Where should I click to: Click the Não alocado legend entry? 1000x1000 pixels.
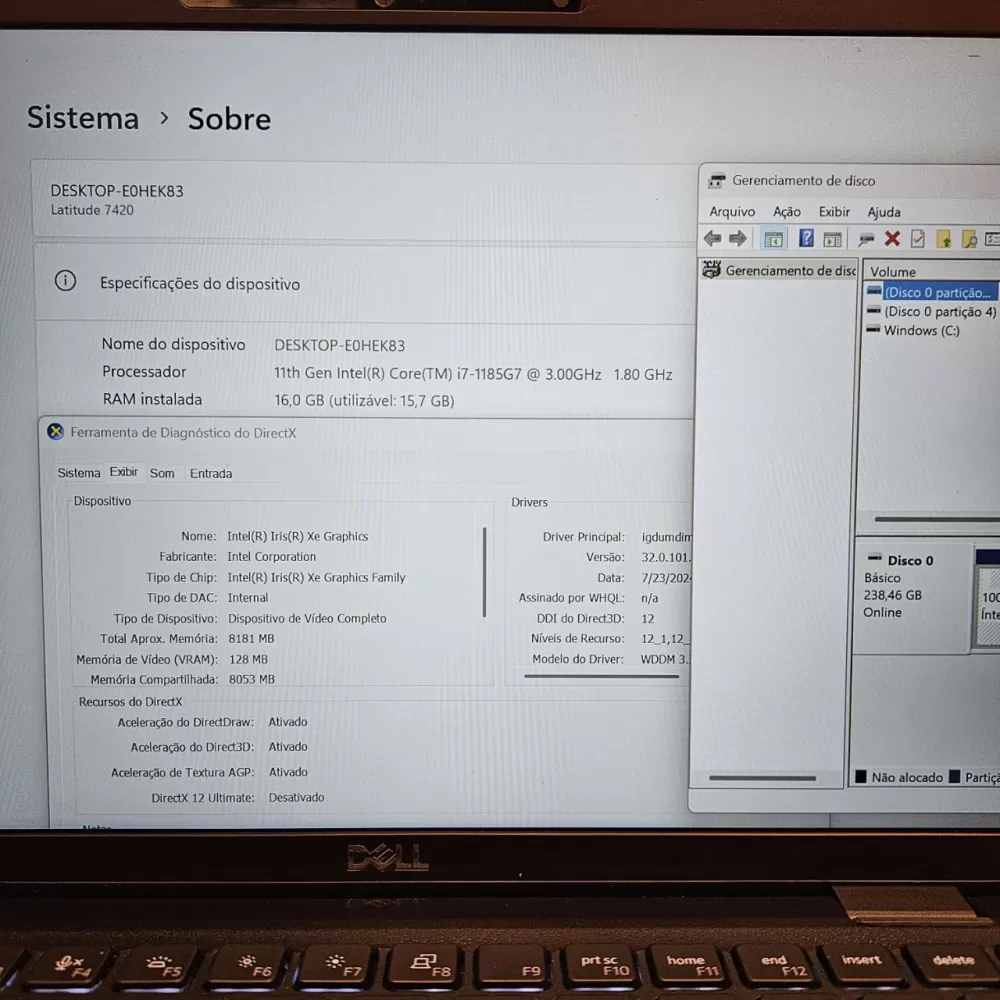pos(899,777)
